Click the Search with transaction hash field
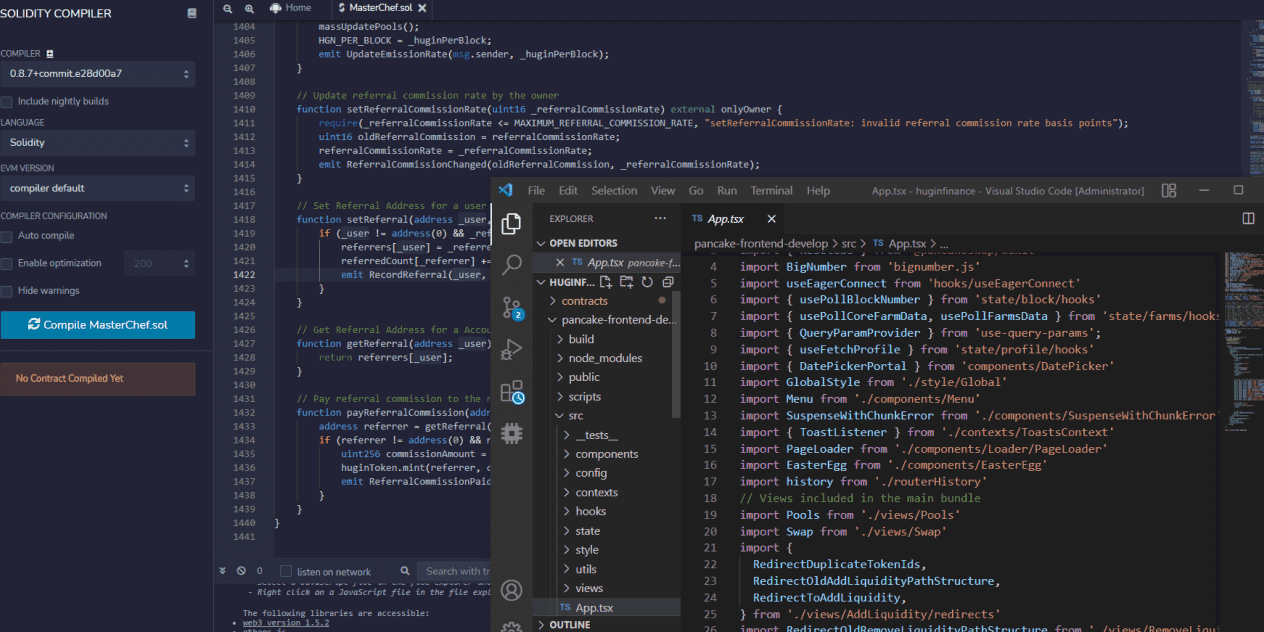Viewport: 1264px width, 632px height. click(455, 571)
